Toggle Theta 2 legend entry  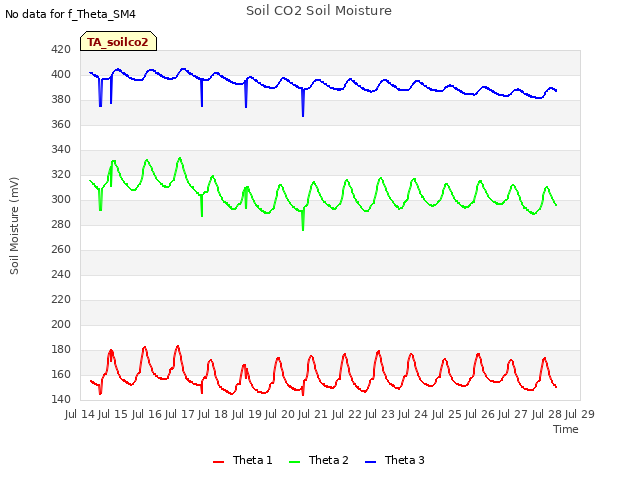click(319, 460)
